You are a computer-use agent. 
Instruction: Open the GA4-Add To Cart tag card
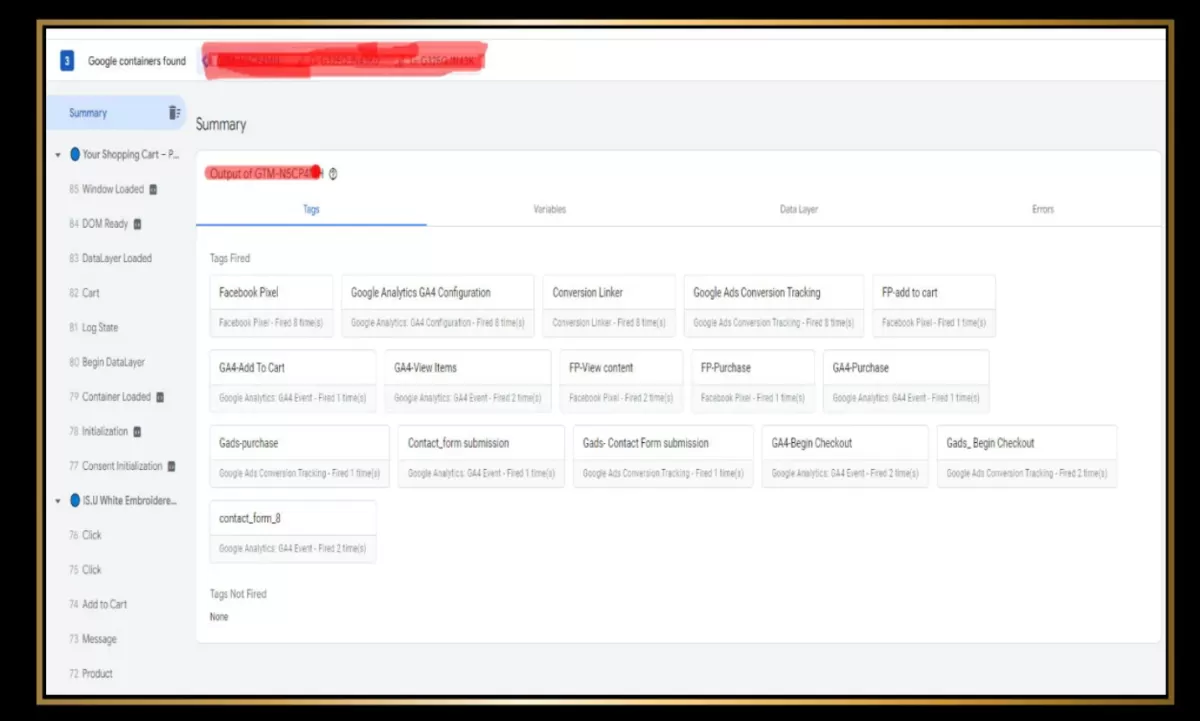(293, 381)
